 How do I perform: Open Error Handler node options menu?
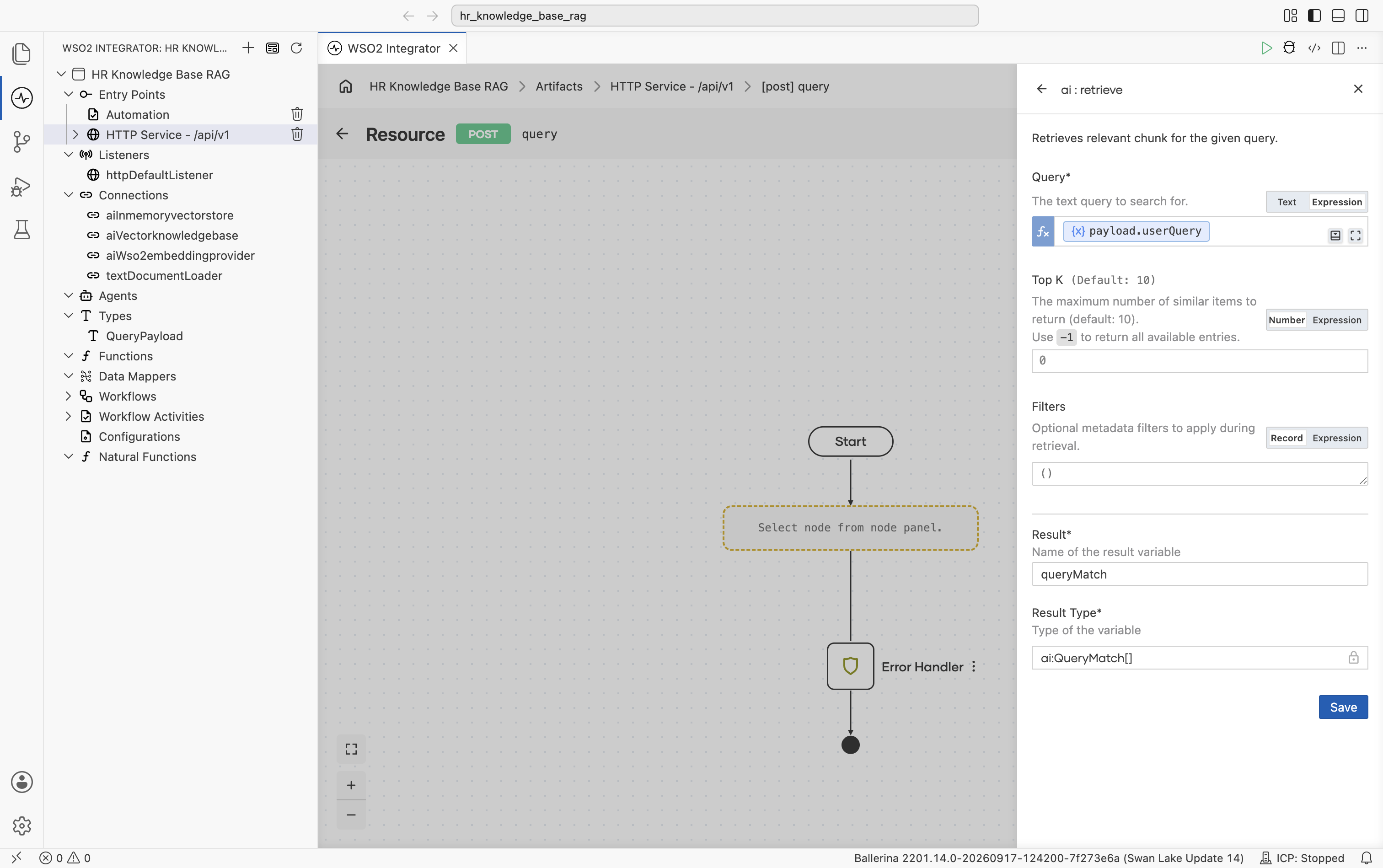pyautogui.click(x=974, y=666)
